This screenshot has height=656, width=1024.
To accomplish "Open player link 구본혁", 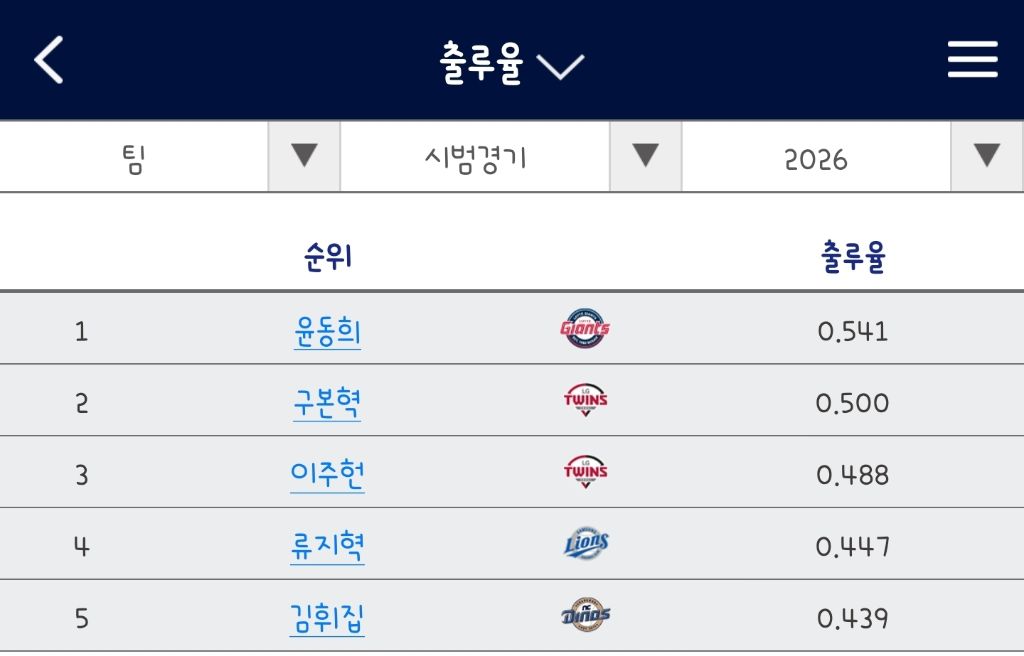I will click(x=327, y=403).
